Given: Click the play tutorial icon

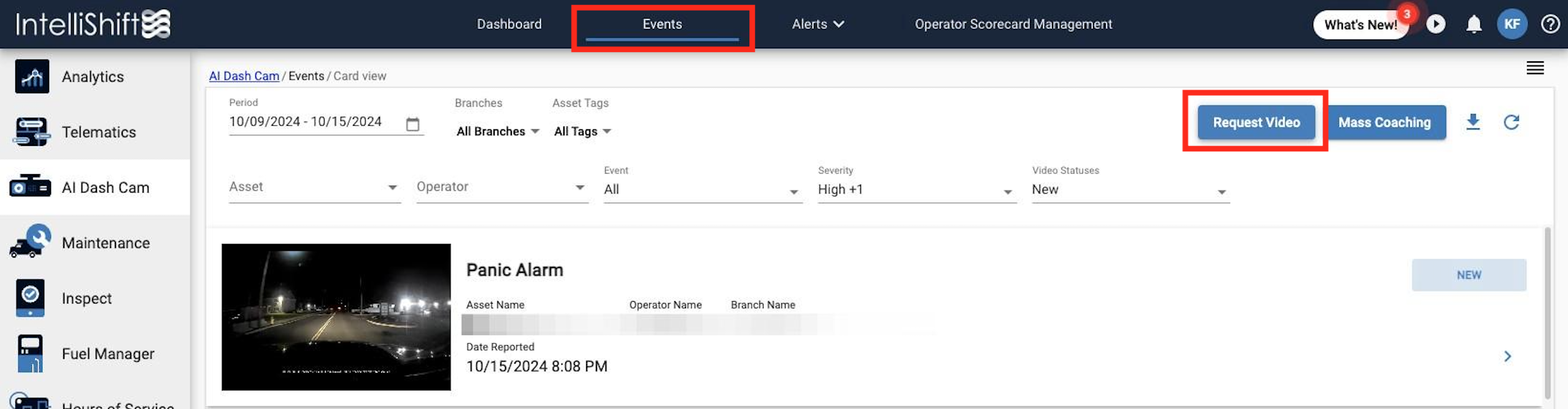Looking at the screenshot, I should point(1435,25).
